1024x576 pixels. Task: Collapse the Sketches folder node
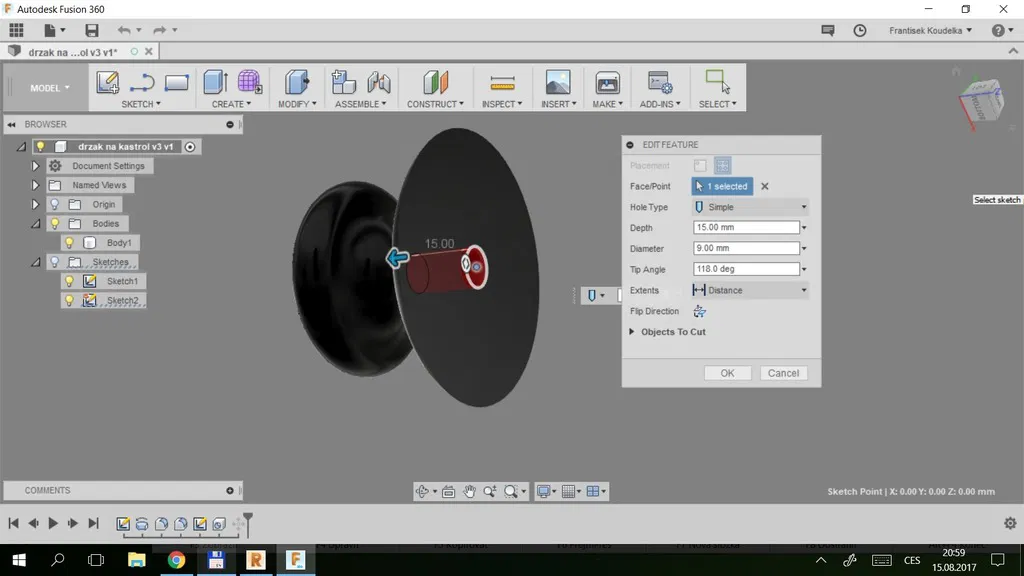pos(35,262)
